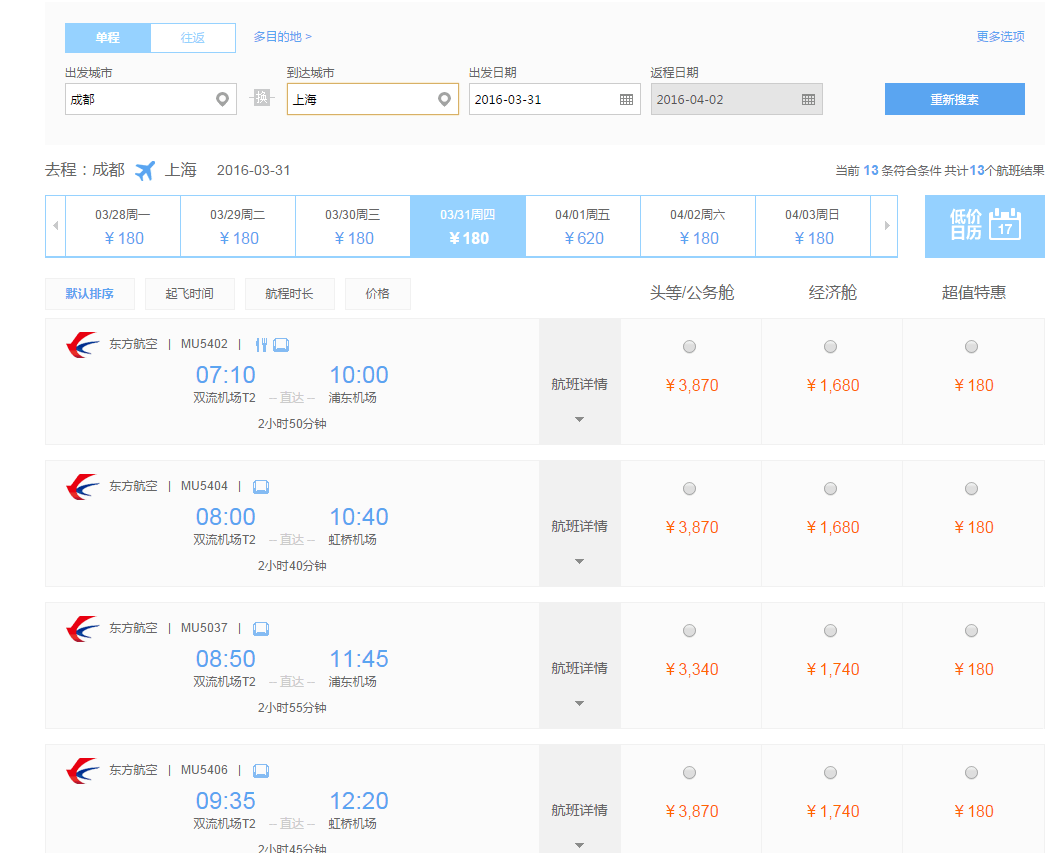Choose the 04/02周六 date tab
This screenshot has height=853, width=1064.
[x=698, y=226]
